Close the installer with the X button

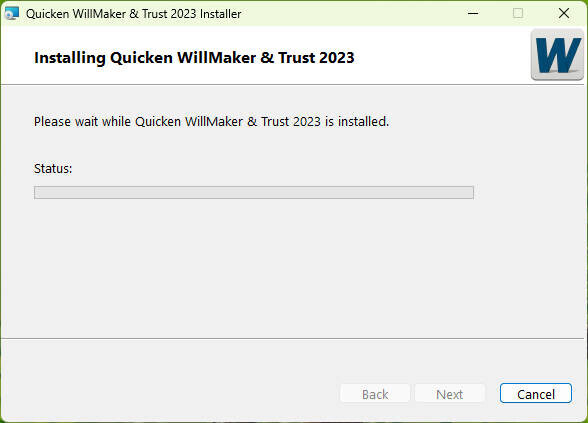coord(564,14)
